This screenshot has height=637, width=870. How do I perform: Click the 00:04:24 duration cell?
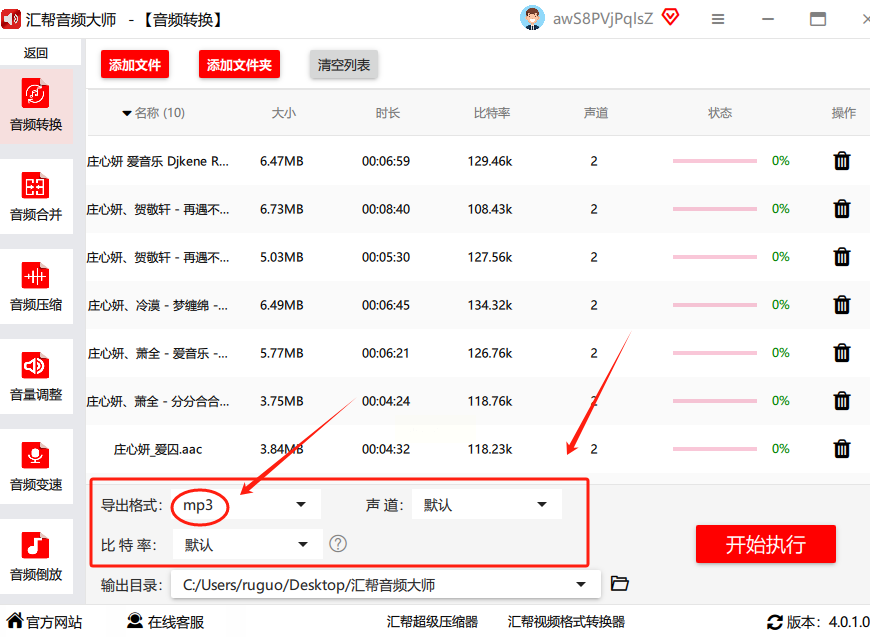(x=386, y=401)
